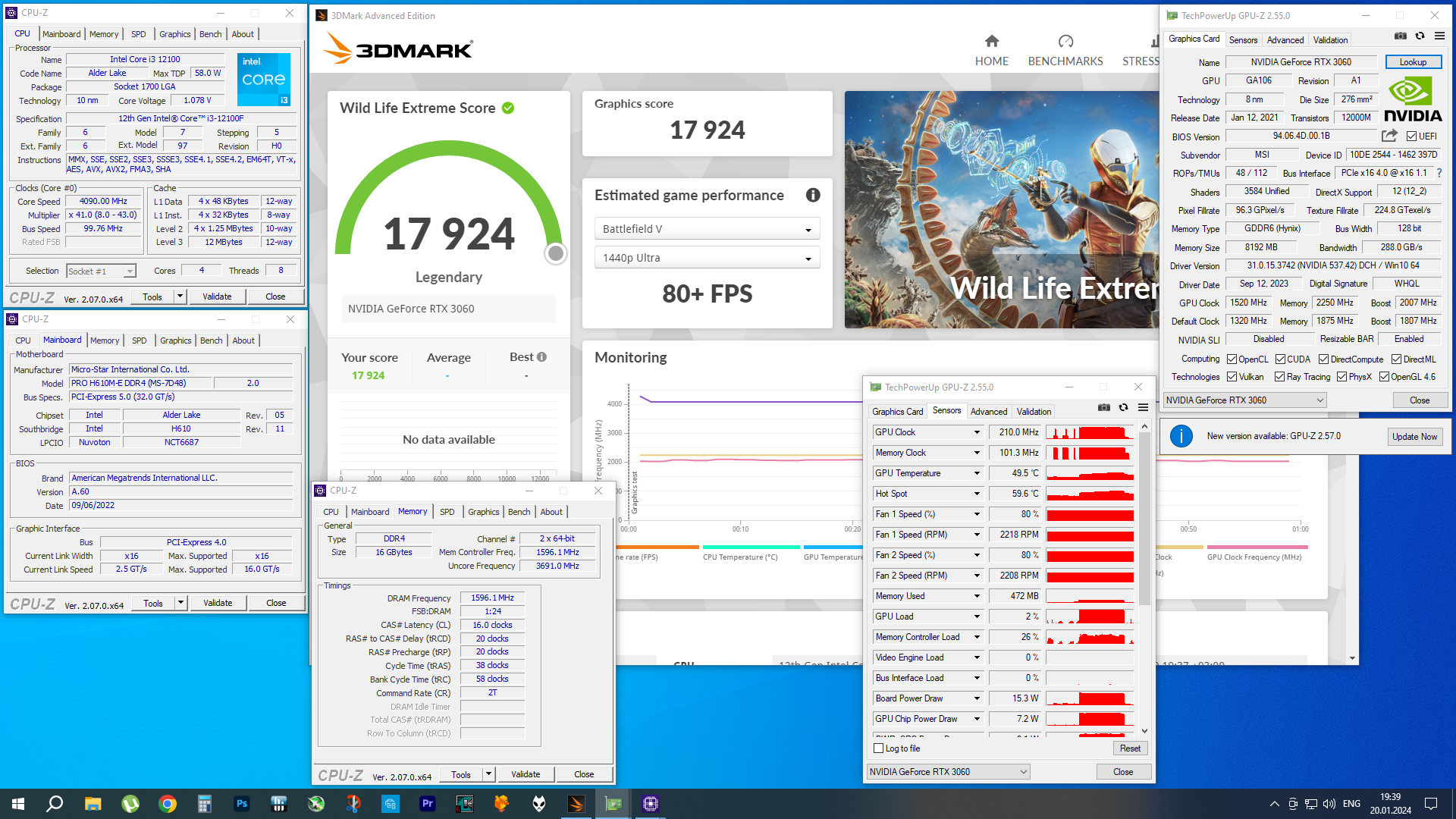Click the NVIDIA logo in GPU-Z
The width and height of the screenshot is (1456, 819).
pyautogui.click(x=1413, y=99)
